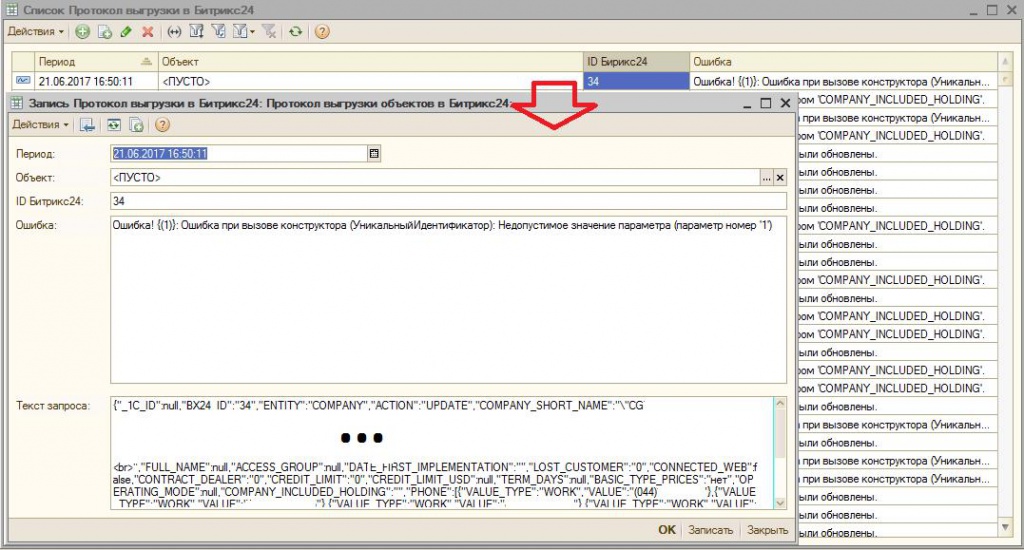Click the Записать button

(x=711, y=530)
